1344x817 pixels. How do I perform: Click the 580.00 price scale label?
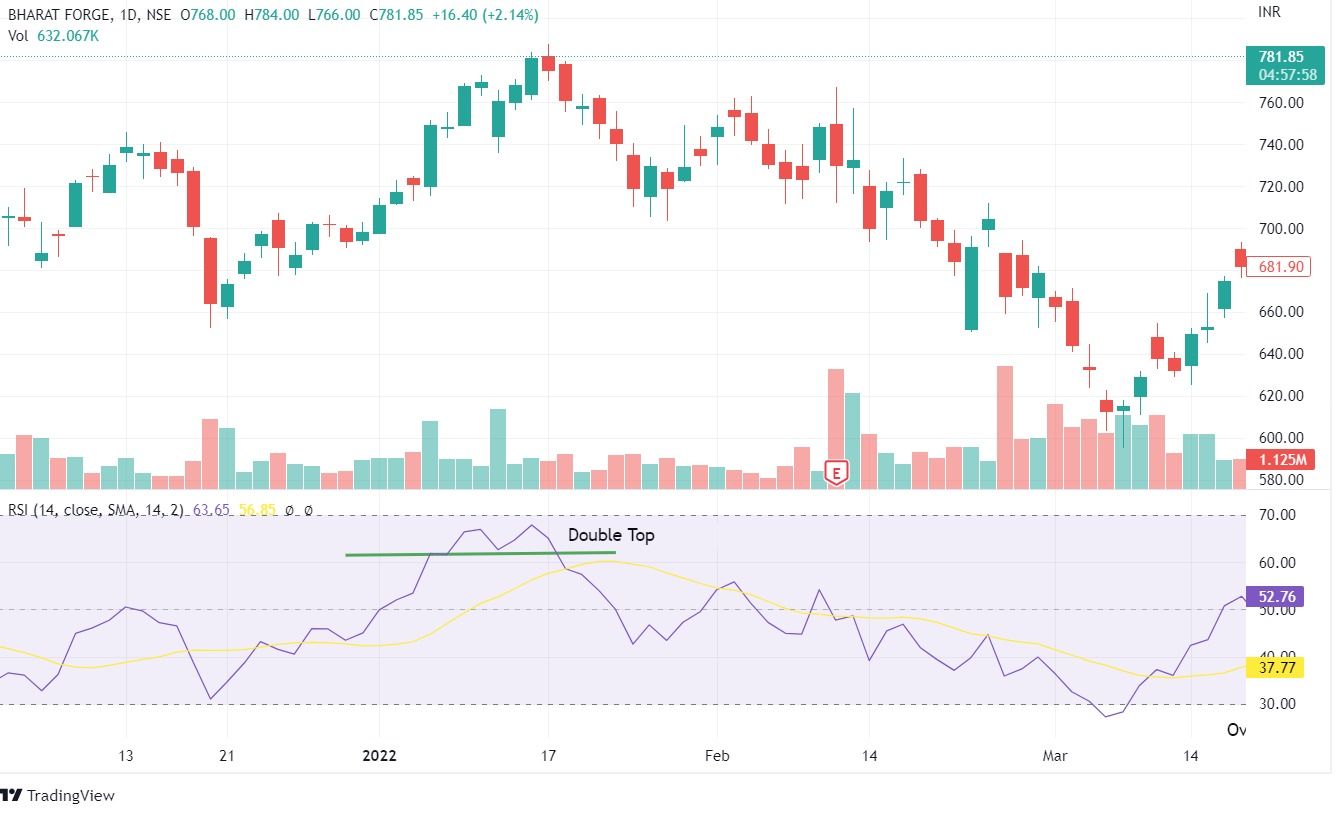pyautogui.click(x=1281, y=480)
